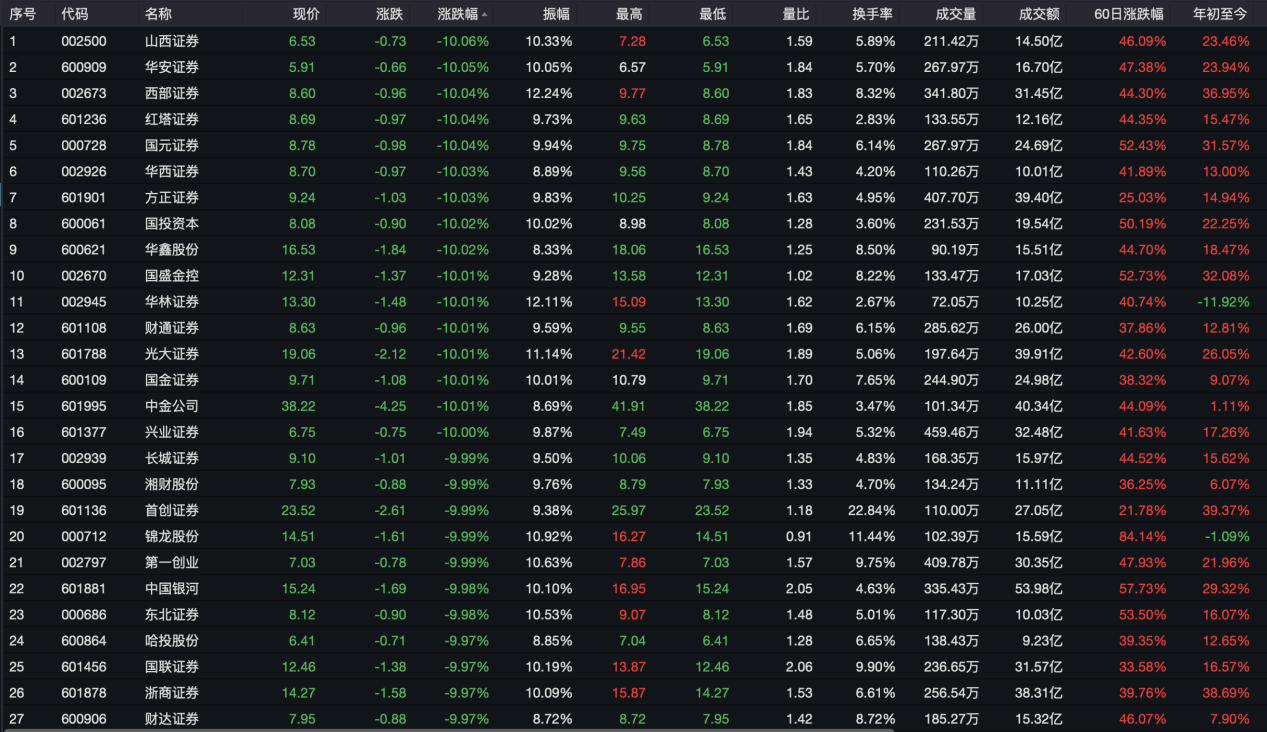Select the 57.73% 60-day change cell
Screen dimensions: 1267x732
[x=1142, y=588]
